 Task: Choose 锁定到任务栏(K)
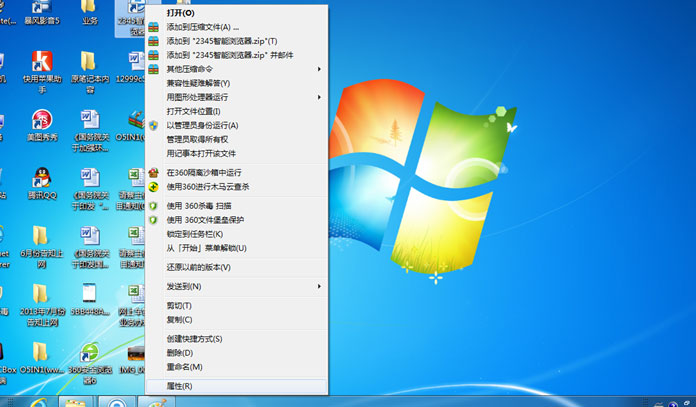click(237, 234)
